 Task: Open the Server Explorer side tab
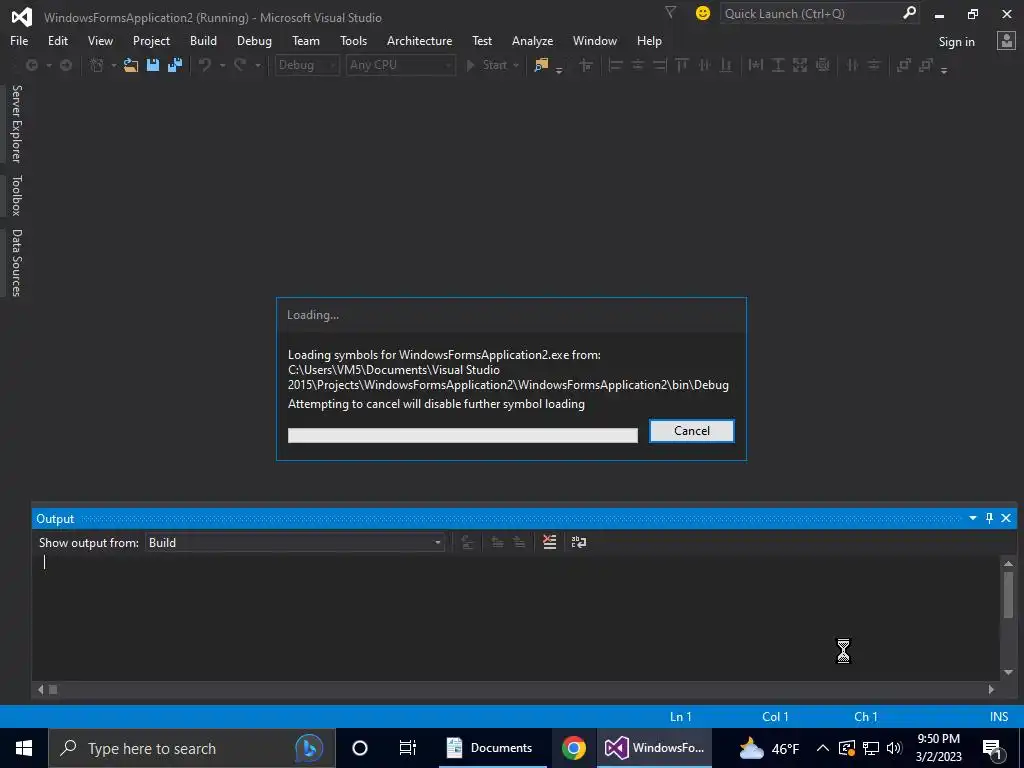[x=16, y=123]
